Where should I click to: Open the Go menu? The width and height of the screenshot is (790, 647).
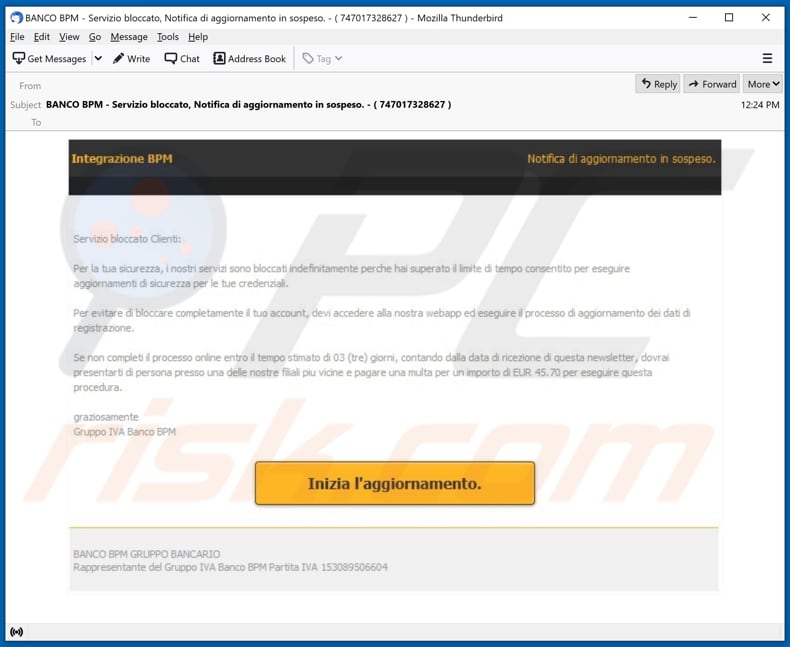95,37
